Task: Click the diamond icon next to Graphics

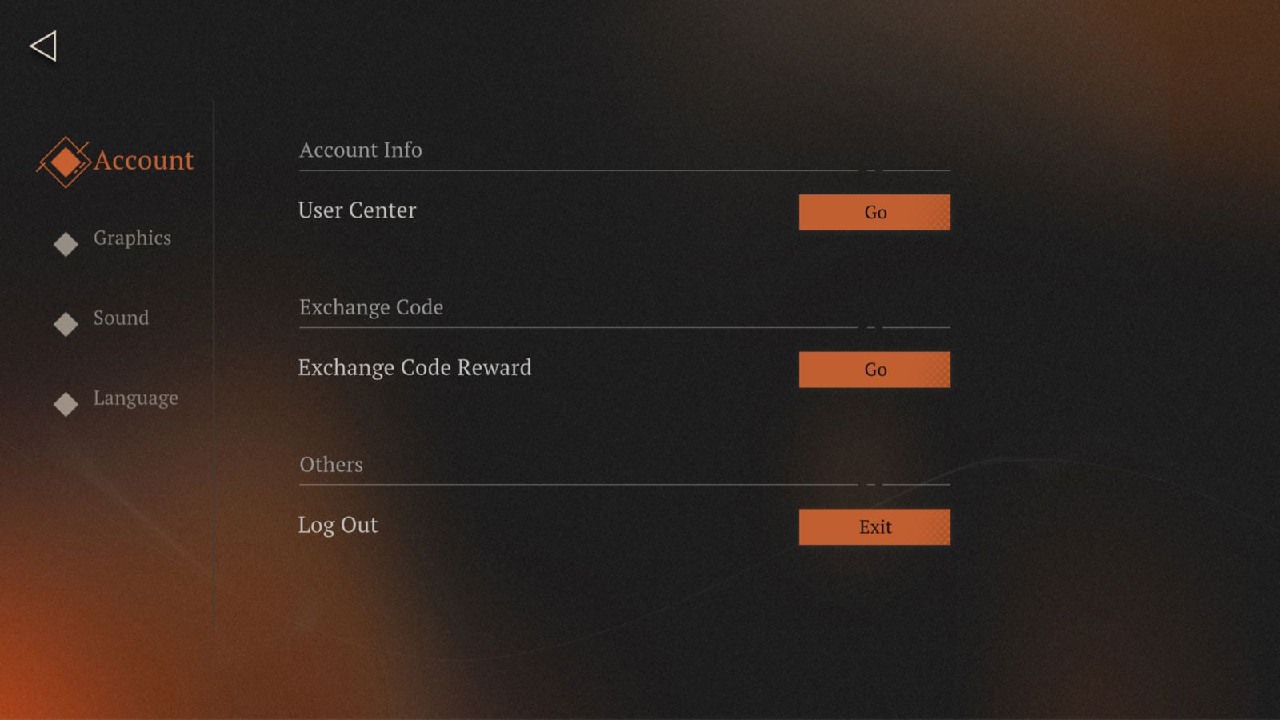Action: tap(65, 243)
